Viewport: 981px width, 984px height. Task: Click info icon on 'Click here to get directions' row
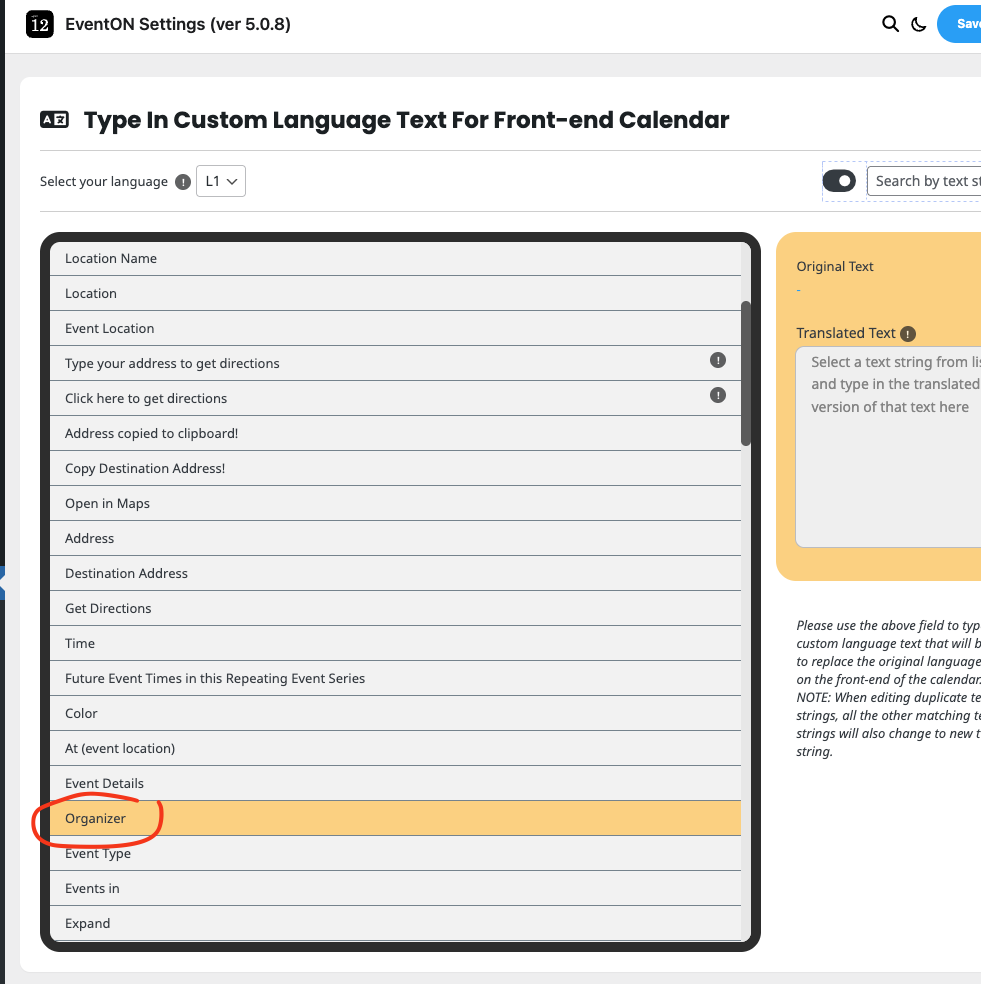click(x=717, y=395)
